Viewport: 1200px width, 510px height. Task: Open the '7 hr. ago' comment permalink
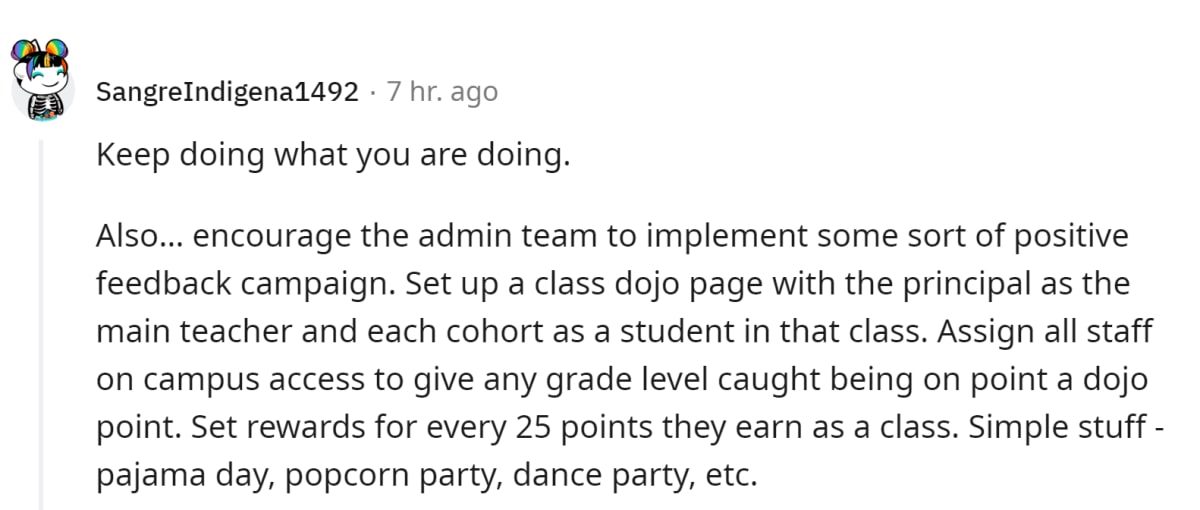point(442,92)
